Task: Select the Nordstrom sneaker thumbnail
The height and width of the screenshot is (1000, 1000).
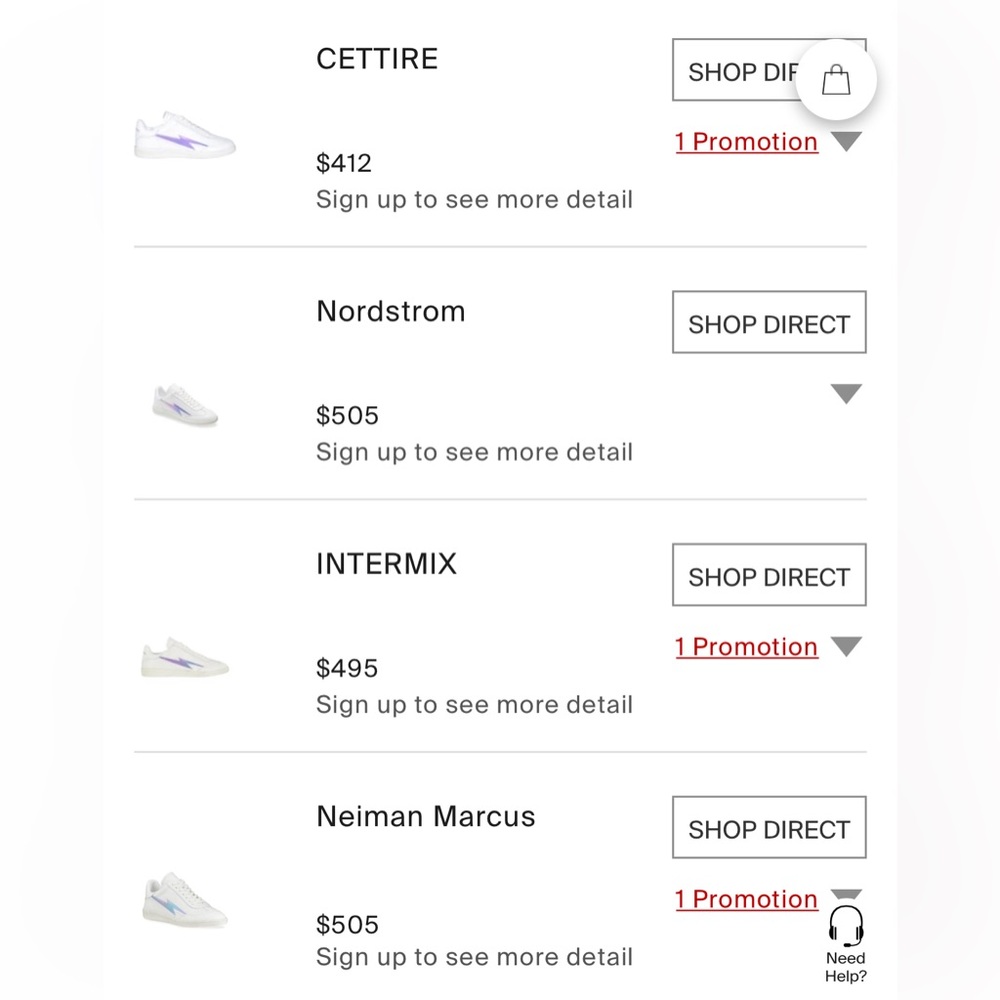Action: pyautogui.click(x=185, y=404)
